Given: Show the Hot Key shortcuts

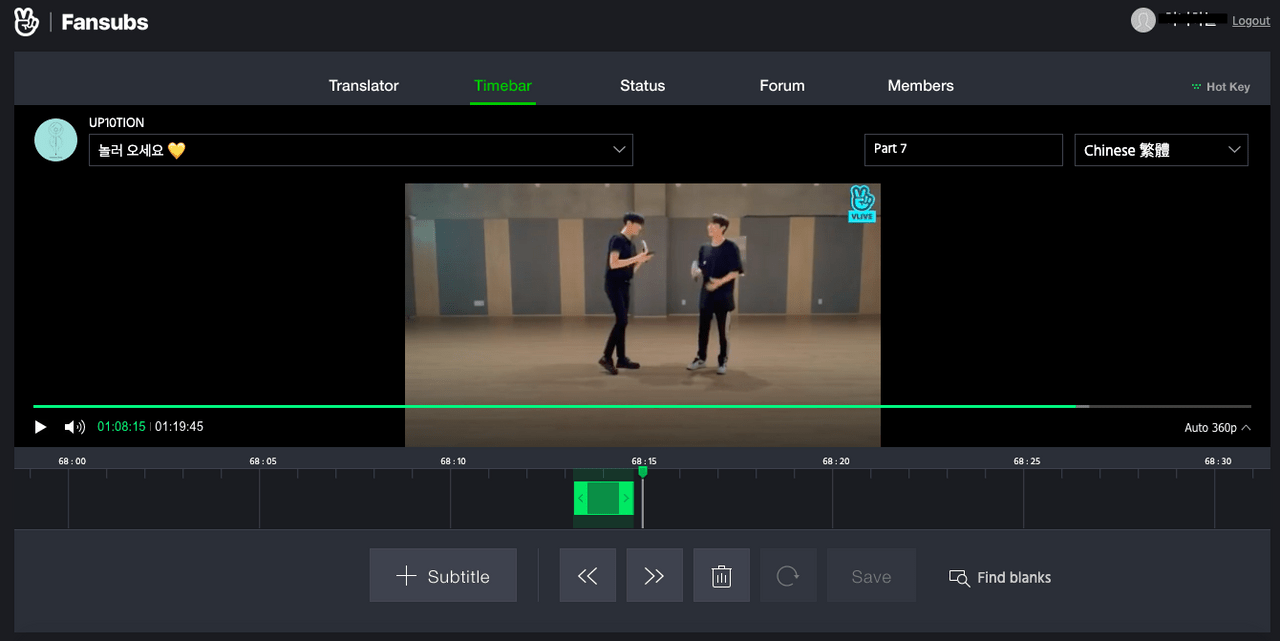Looking at the screenshot, I should point(1221,87).
